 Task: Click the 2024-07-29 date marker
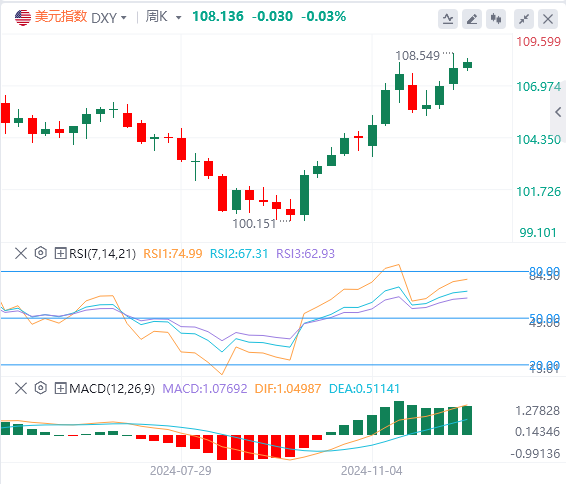pyautogui.click(x=180, y=471)
